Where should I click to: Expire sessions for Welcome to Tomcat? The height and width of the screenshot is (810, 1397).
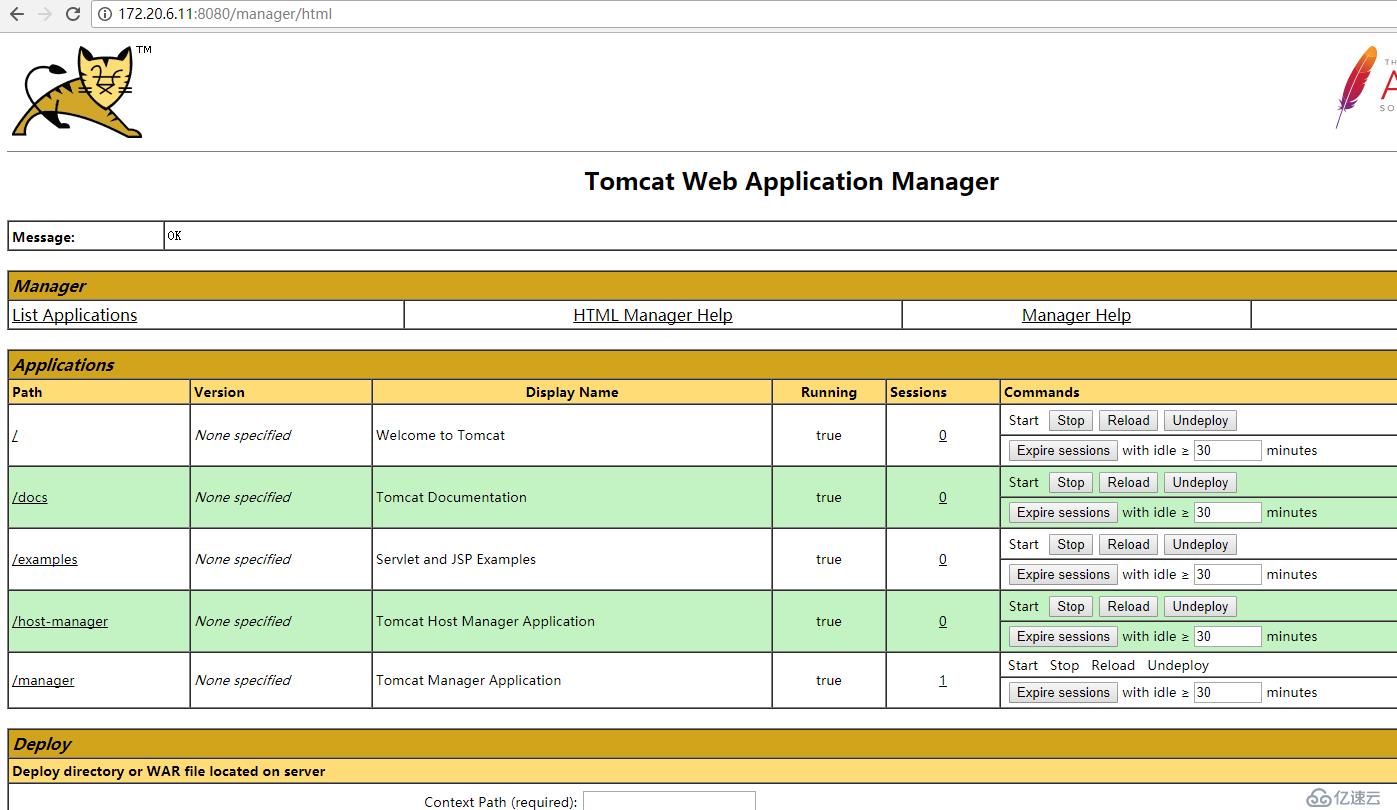pyautogui.click(x=1063, y=451)
